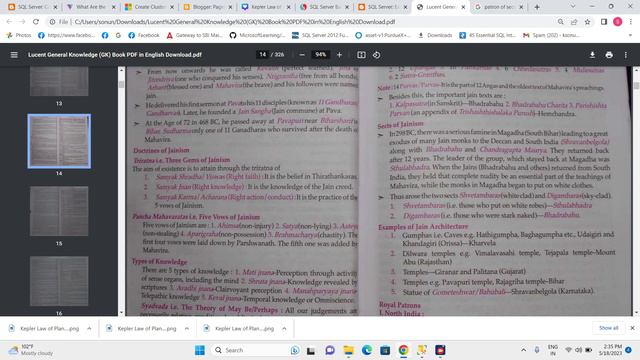The width and height of the screenshot is (640, 360).
Task: Open File Explorer from taskbar
Action: coord(348,350)
